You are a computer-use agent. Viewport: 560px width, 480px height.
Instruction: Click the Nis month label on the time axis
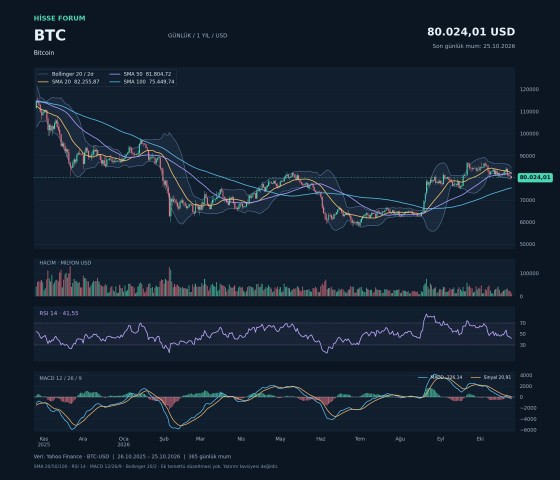[241, 439]
